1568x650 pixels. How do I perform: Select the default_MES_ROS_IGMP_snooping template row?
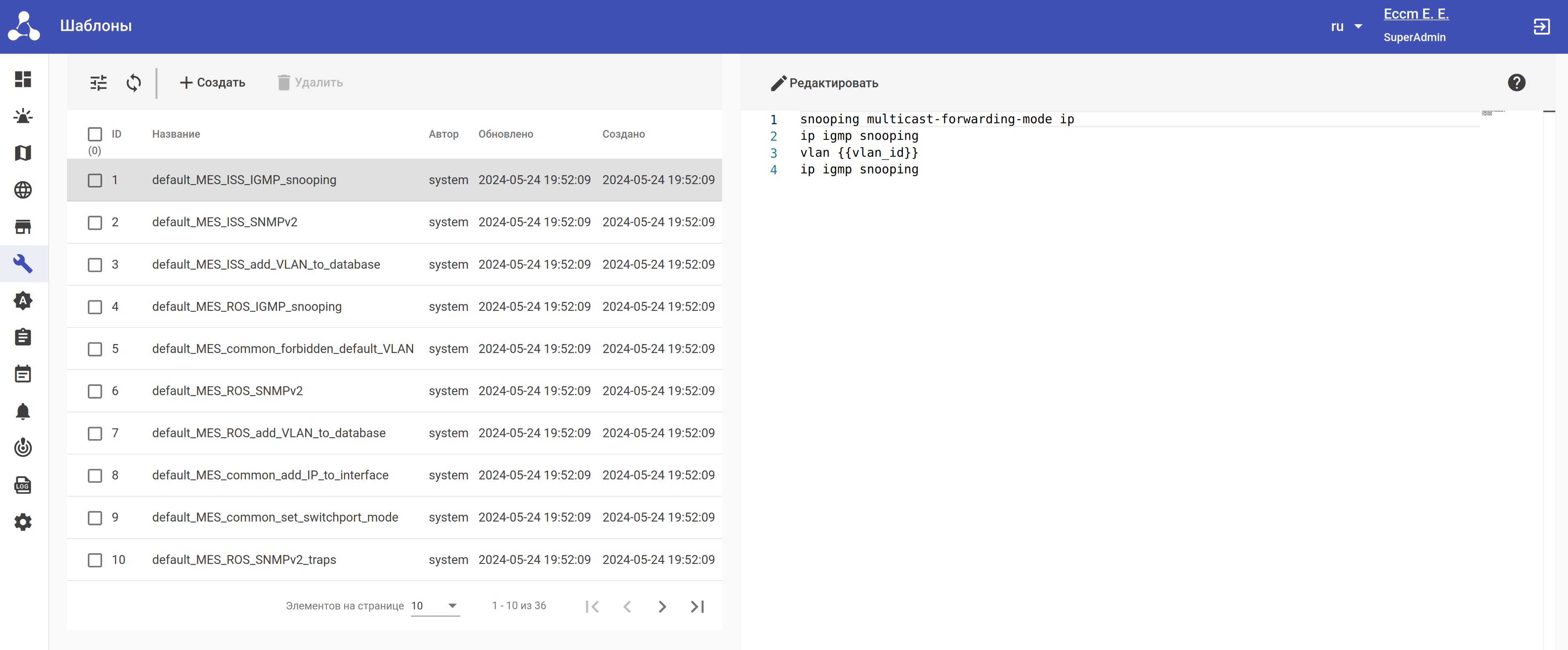point(247,306)
